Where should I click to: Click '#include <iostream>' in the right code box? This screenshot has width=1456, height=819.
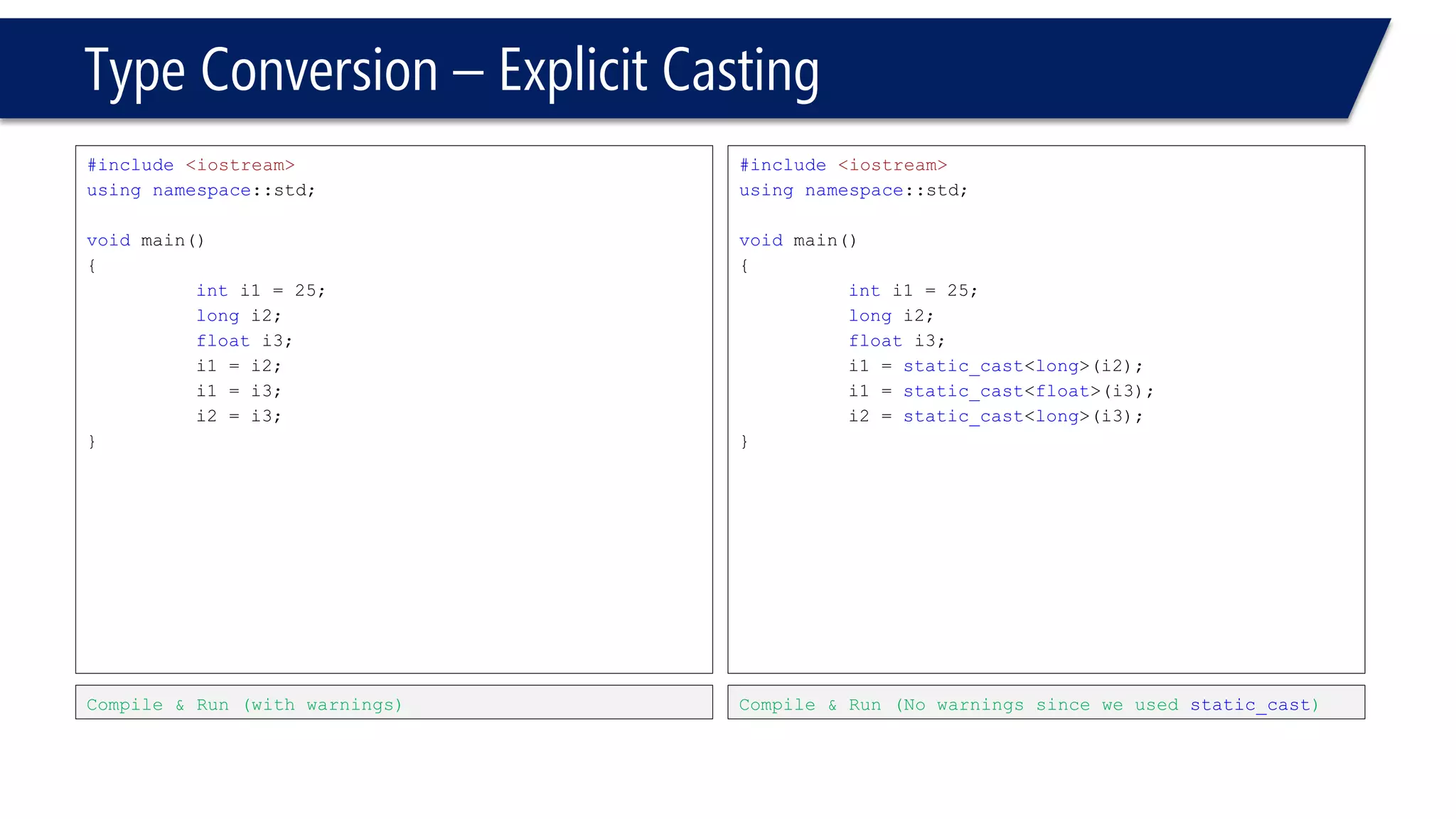(x=843, y=165)
